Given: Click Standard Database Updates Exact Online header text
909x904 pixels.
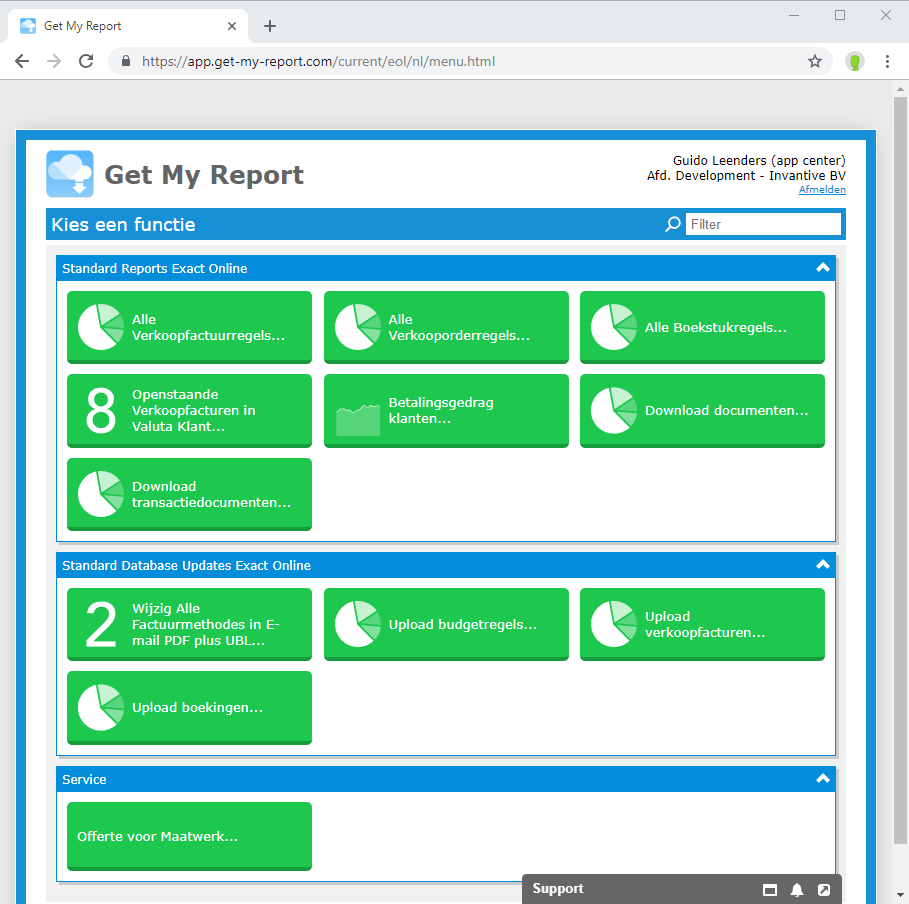Looking at the screenshot, I should (x=186, y=565).
